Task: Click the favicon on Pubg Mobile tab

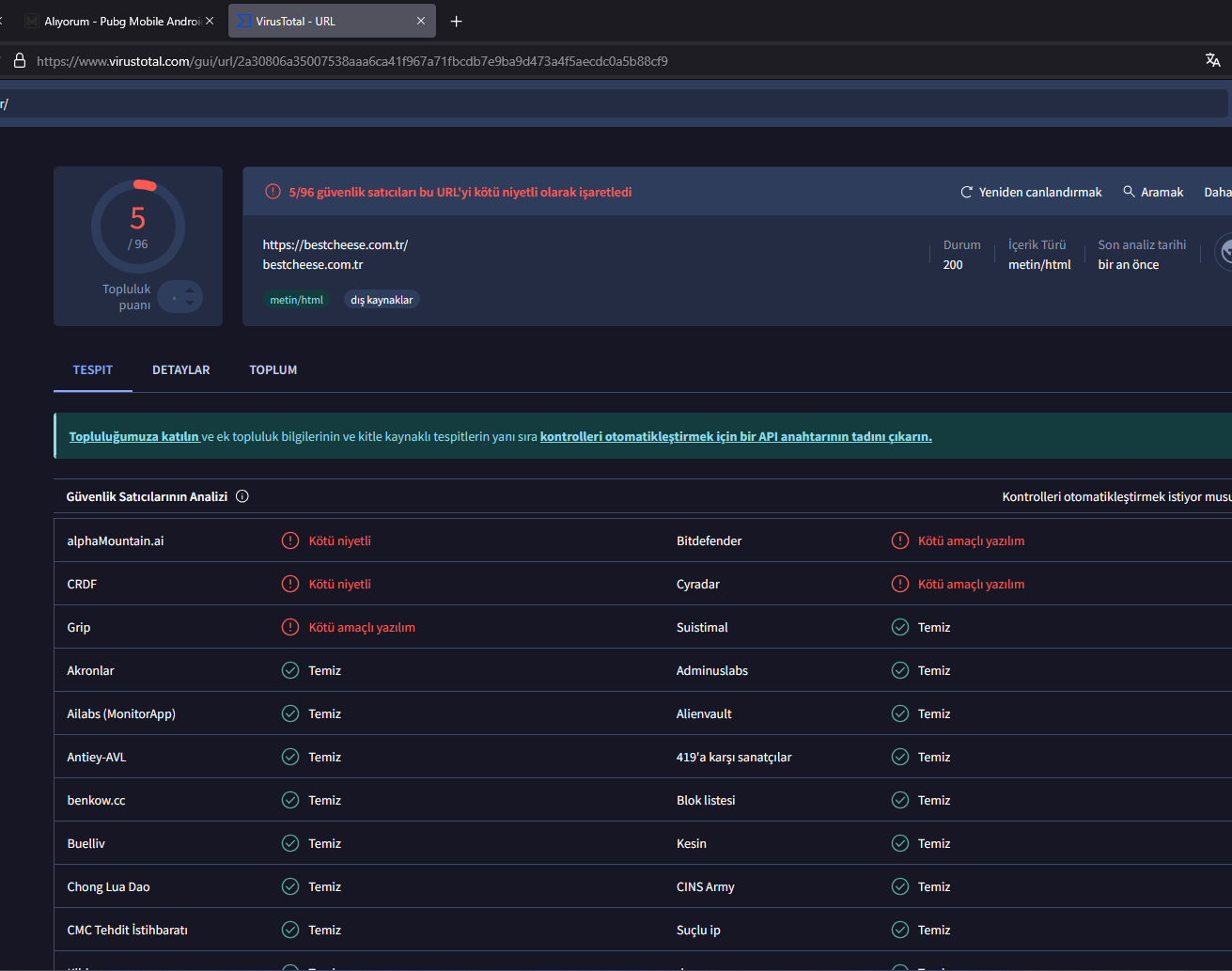Action: coord(31,21)
